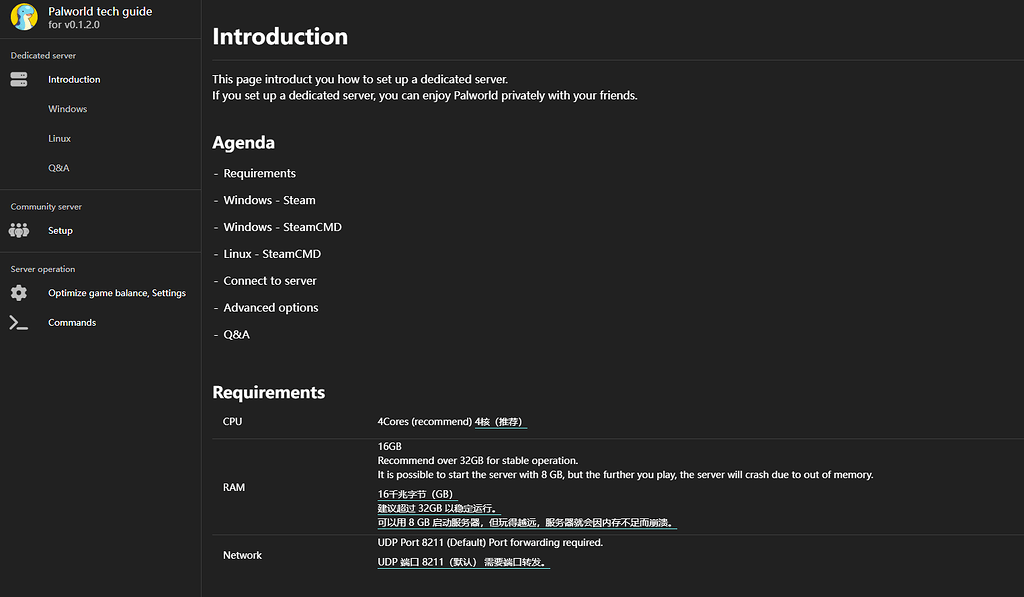The width and height of the screenshot is (1024, 597).
Task: Go to the Linux sidebar page
Action: point(59,138)
